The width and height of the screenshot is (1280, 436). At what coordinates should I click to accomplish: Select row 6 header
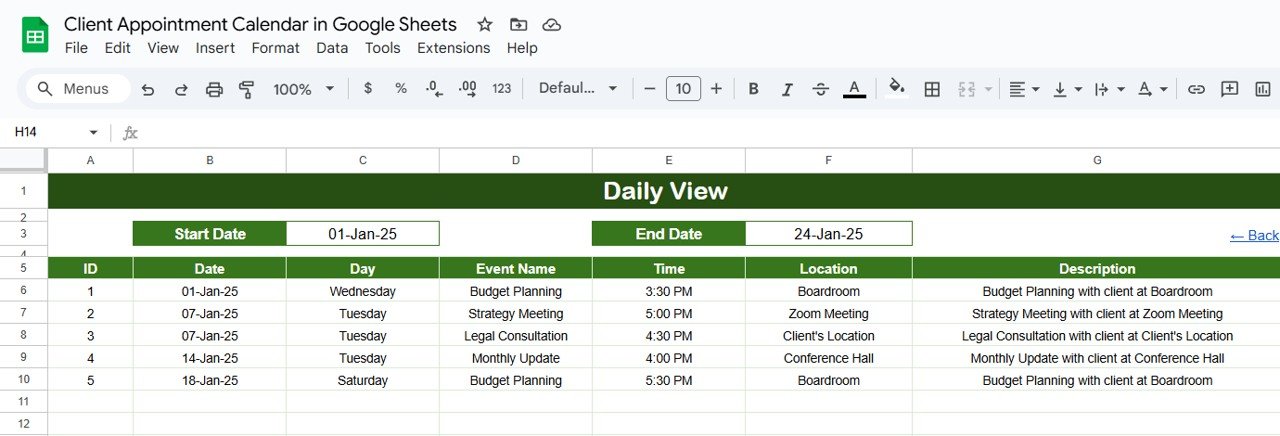tap(24, 291)
